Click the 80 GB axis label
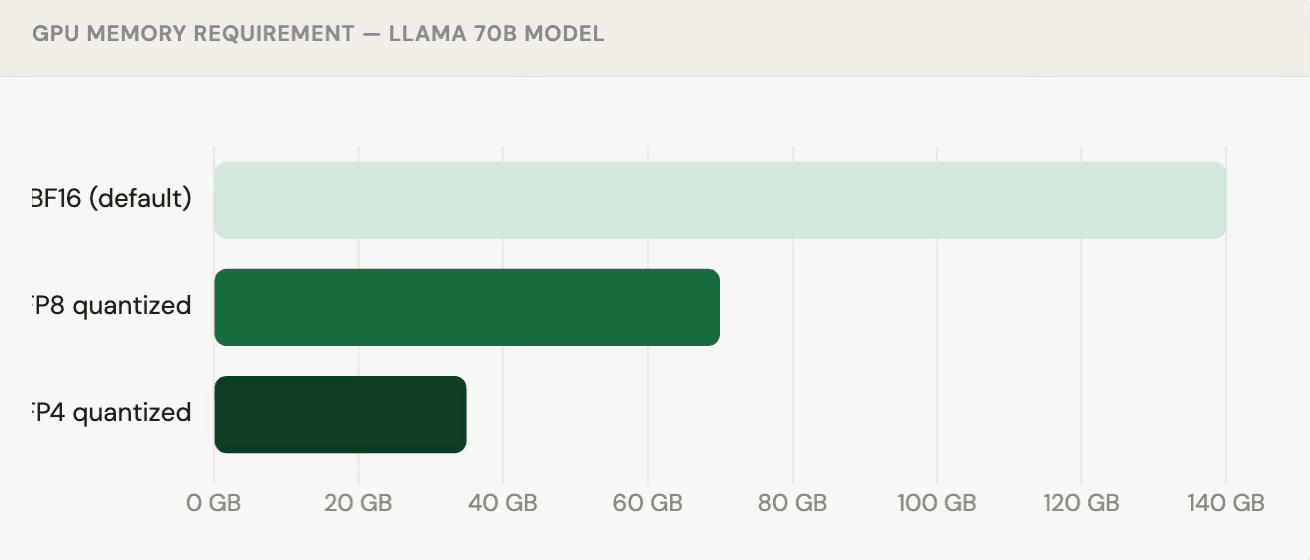The height and width of the screenshot is (560, 1310). 793,502
